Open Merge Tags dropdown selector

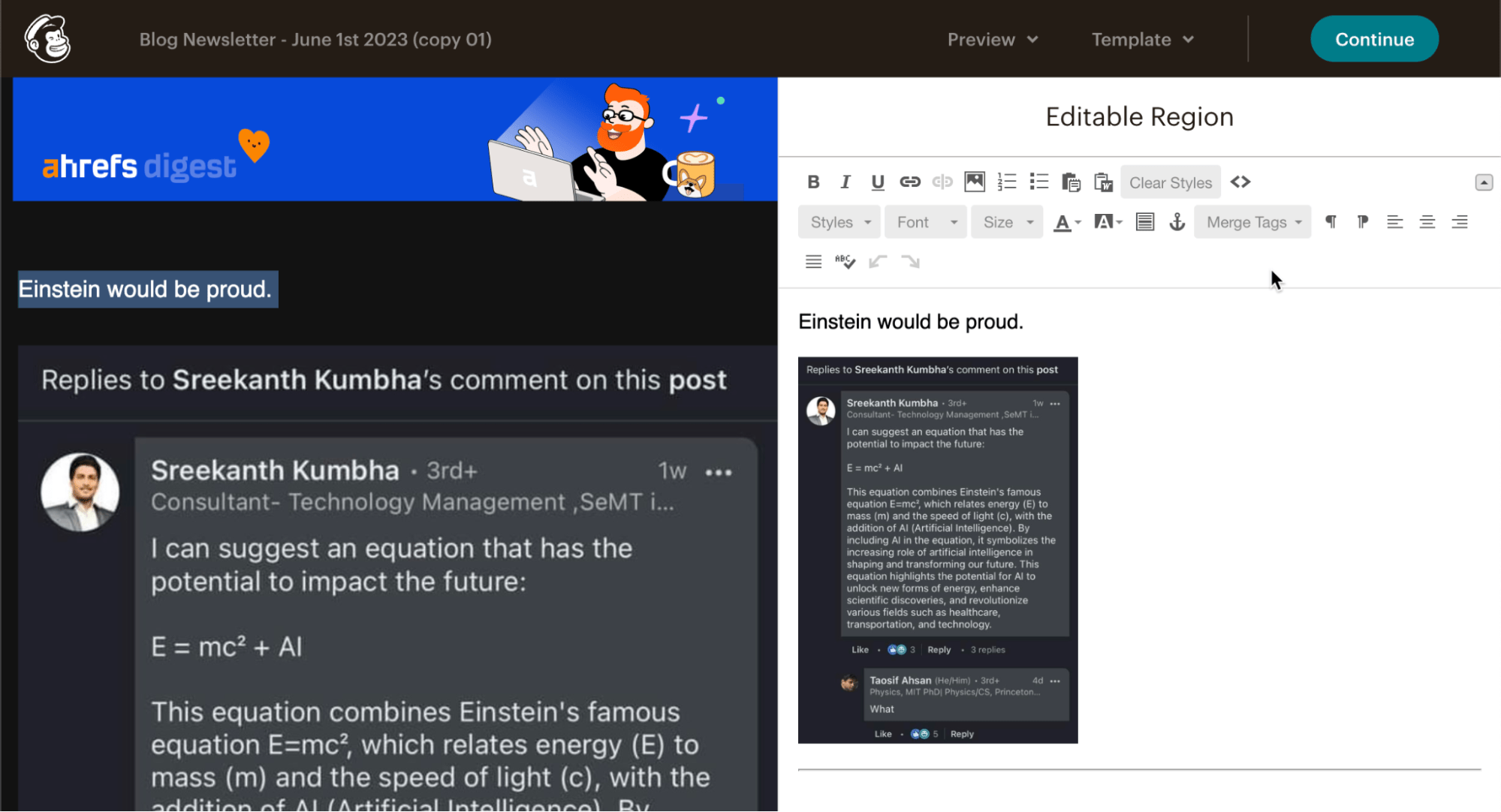click(1254, 221)
